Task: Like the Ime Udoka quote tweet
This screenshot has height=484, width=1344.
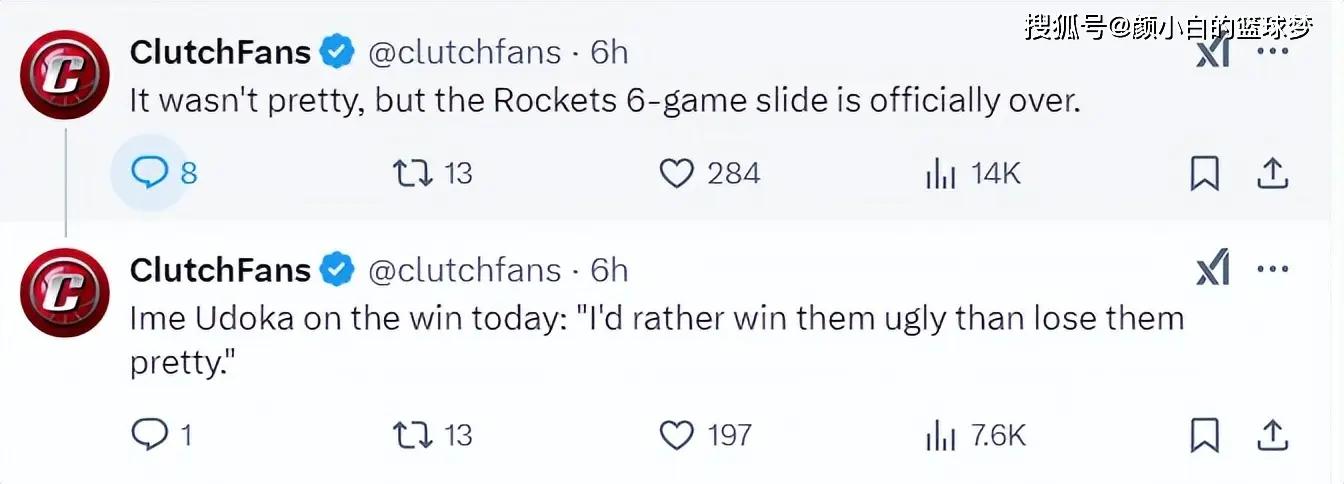Action: (706, 434)
